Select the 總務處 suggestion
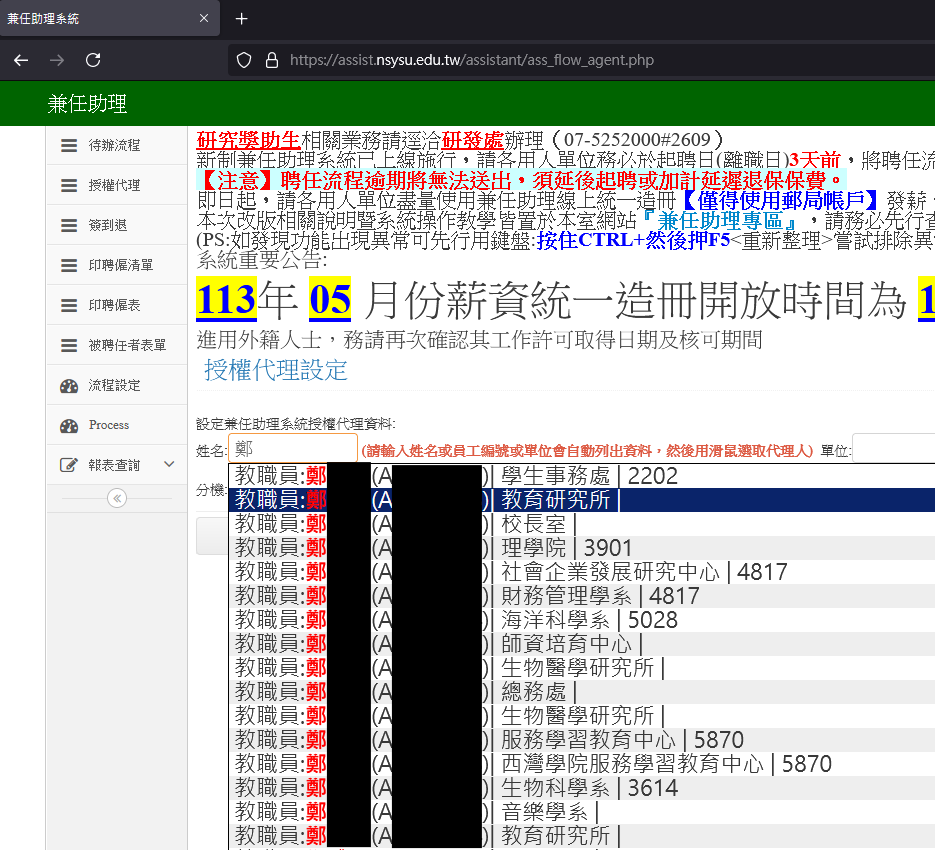Viewport: 935px width, 850px height. click(582, 691)
